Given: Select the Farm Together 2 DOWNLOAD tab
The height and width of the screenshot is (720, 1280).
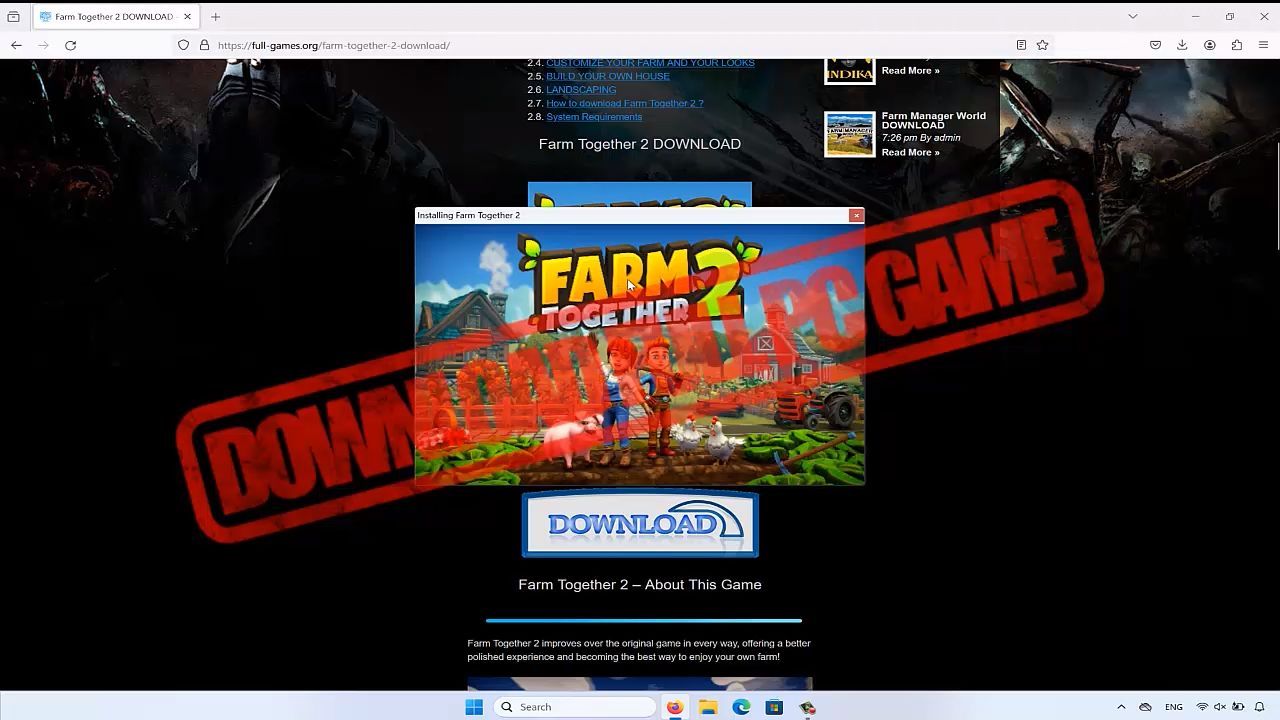Looking at the screenshot, I should click(115, 17).
